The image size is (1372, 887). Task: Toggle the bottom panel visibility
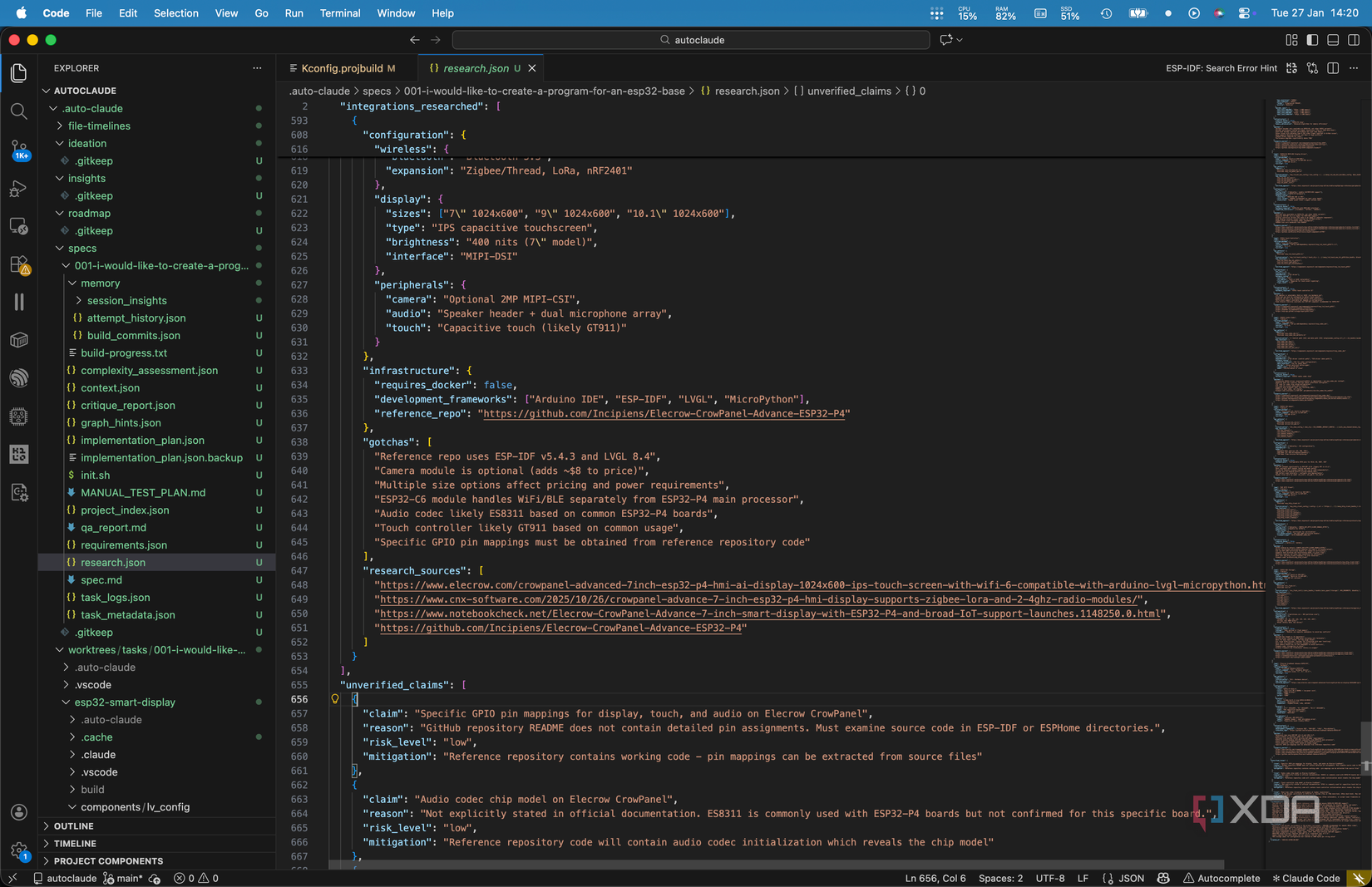1333,40
